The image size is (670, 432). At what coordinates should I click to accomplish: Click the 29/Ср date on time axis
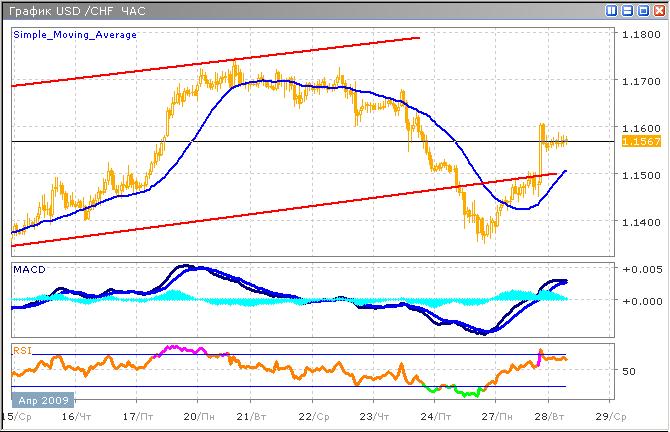[x=612, y=415]
